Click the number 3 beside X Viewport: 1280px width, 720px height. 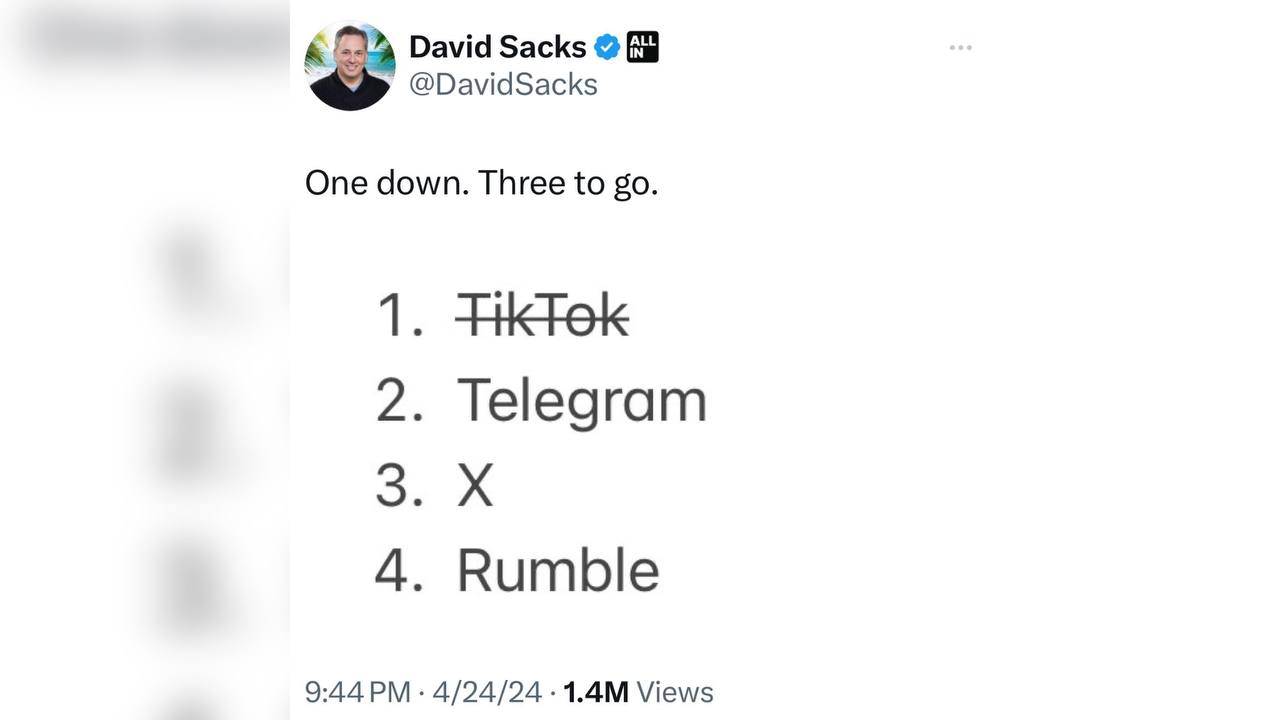(x=399, y=486)
